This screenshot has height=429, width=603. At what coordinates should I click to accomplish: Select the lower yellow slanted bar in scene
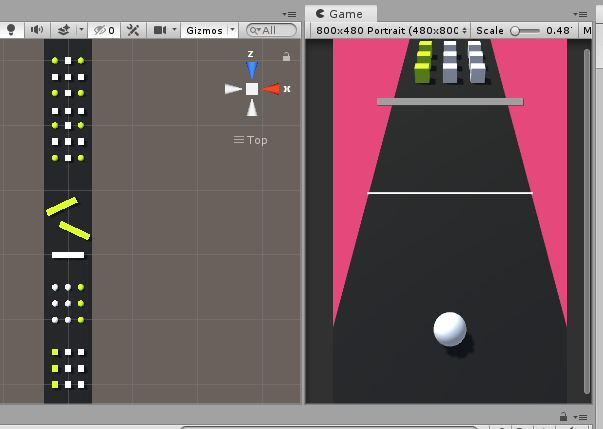click(75, 231)
